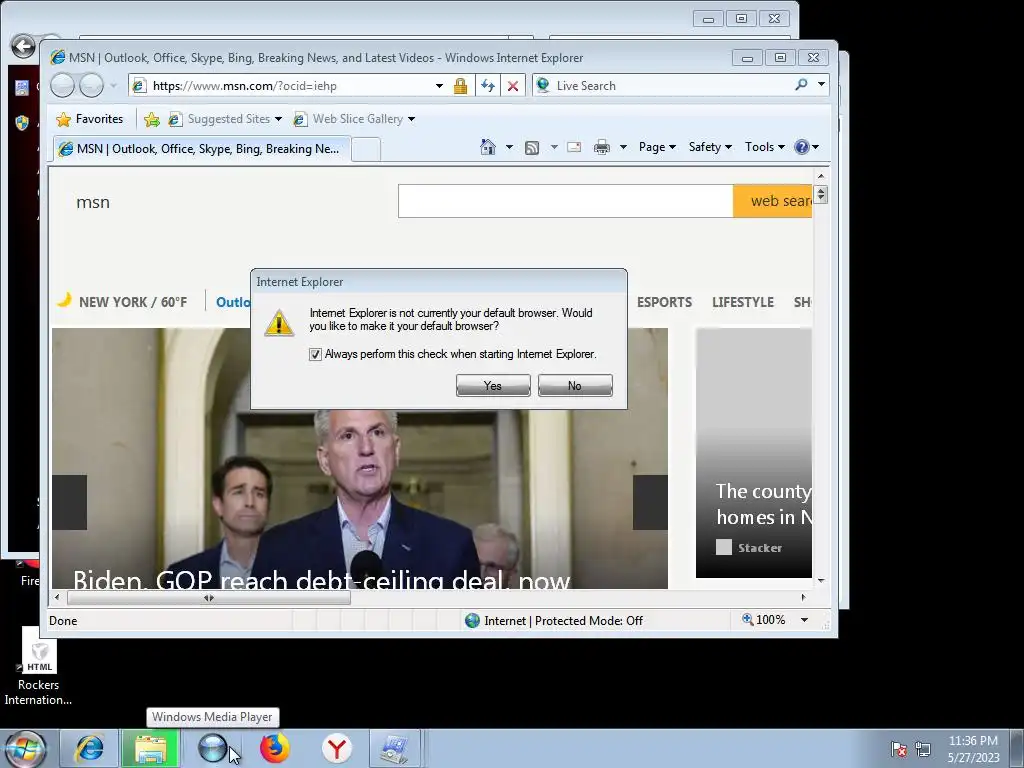1024x768 pixels.
Task: Open the Page menu
Action: pos(657,147)
